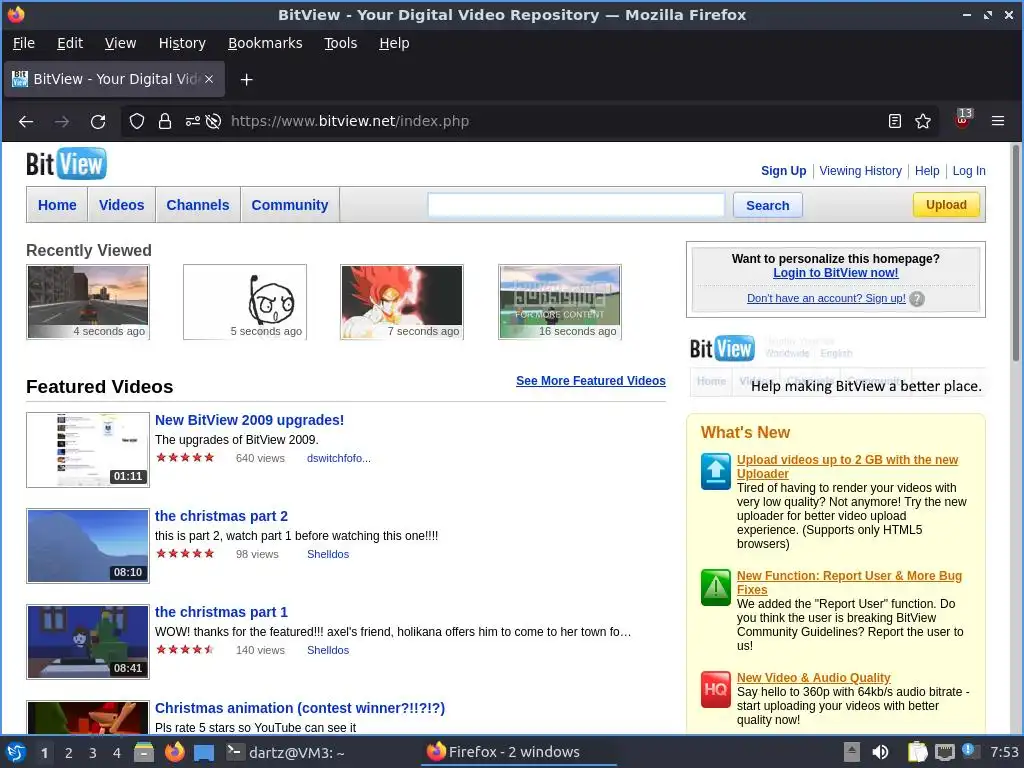Bookmark this page with the star icon

click(x=923, y=121)
